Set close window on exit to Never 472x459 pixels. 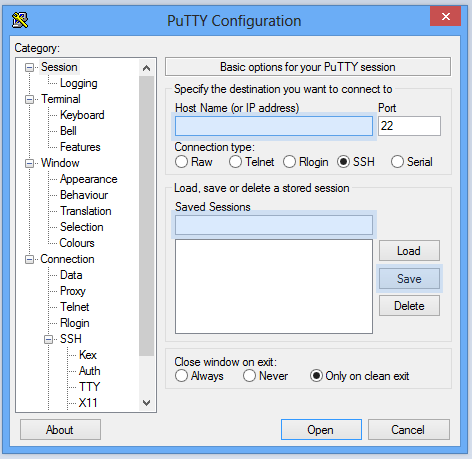tap(249, 376)
